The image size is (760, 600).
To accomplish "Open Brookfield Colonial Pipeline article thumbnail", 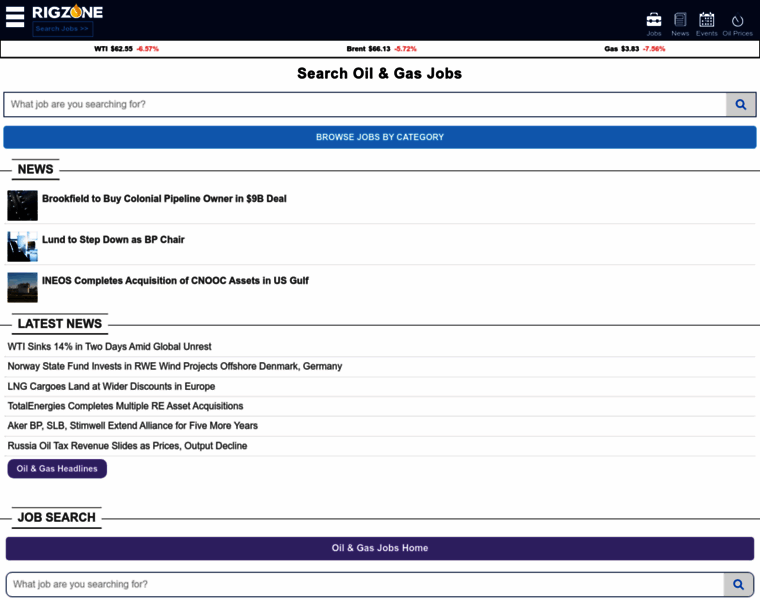I will tap(22, 205).
